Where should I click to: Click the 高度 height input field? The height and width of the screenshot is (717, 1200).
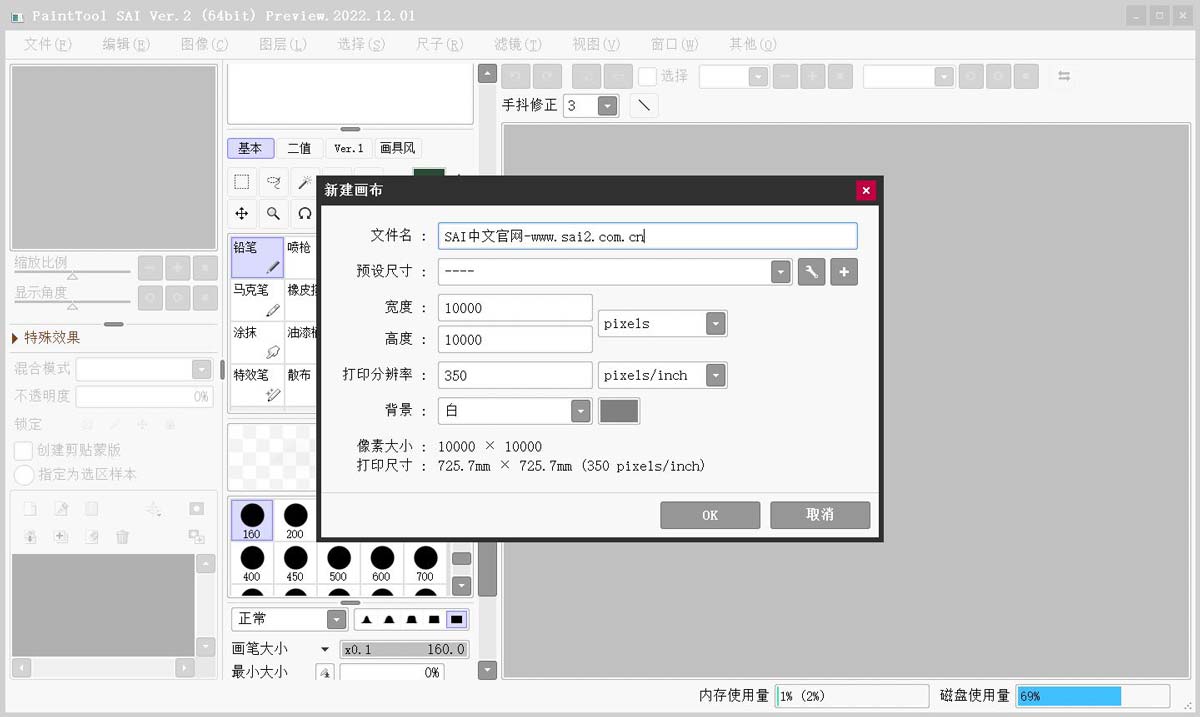(x=515, y=339)
